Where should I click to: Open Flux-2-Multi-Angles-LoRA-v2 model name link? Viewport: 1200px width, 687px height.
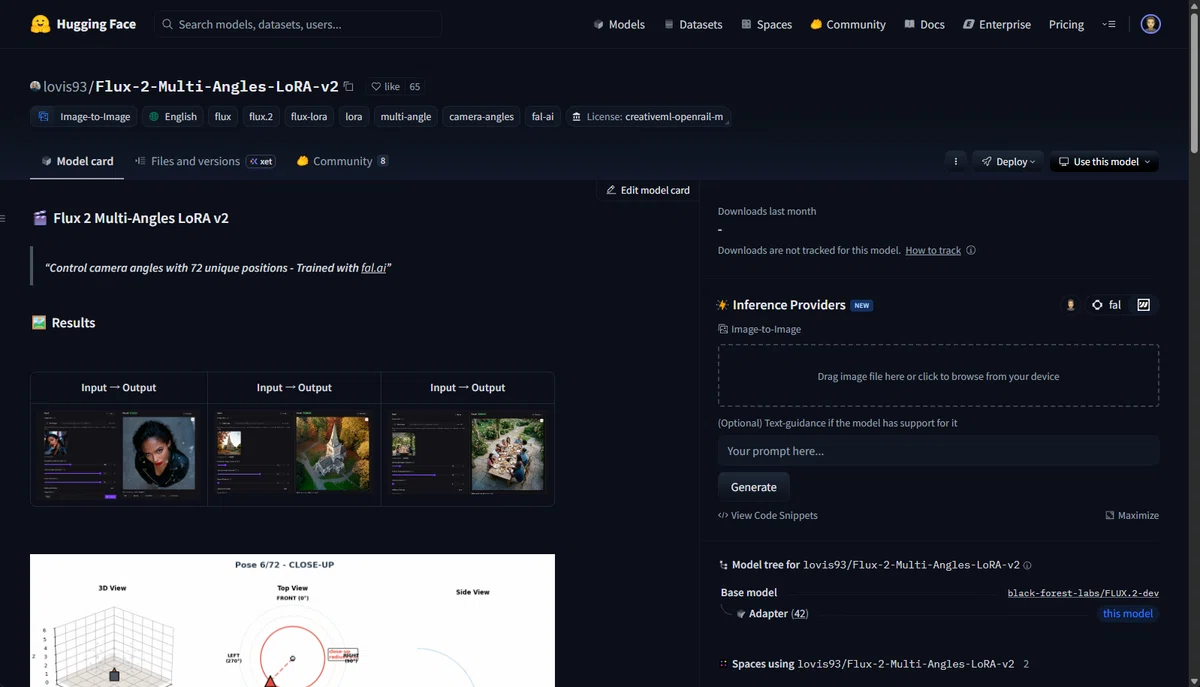217,87
